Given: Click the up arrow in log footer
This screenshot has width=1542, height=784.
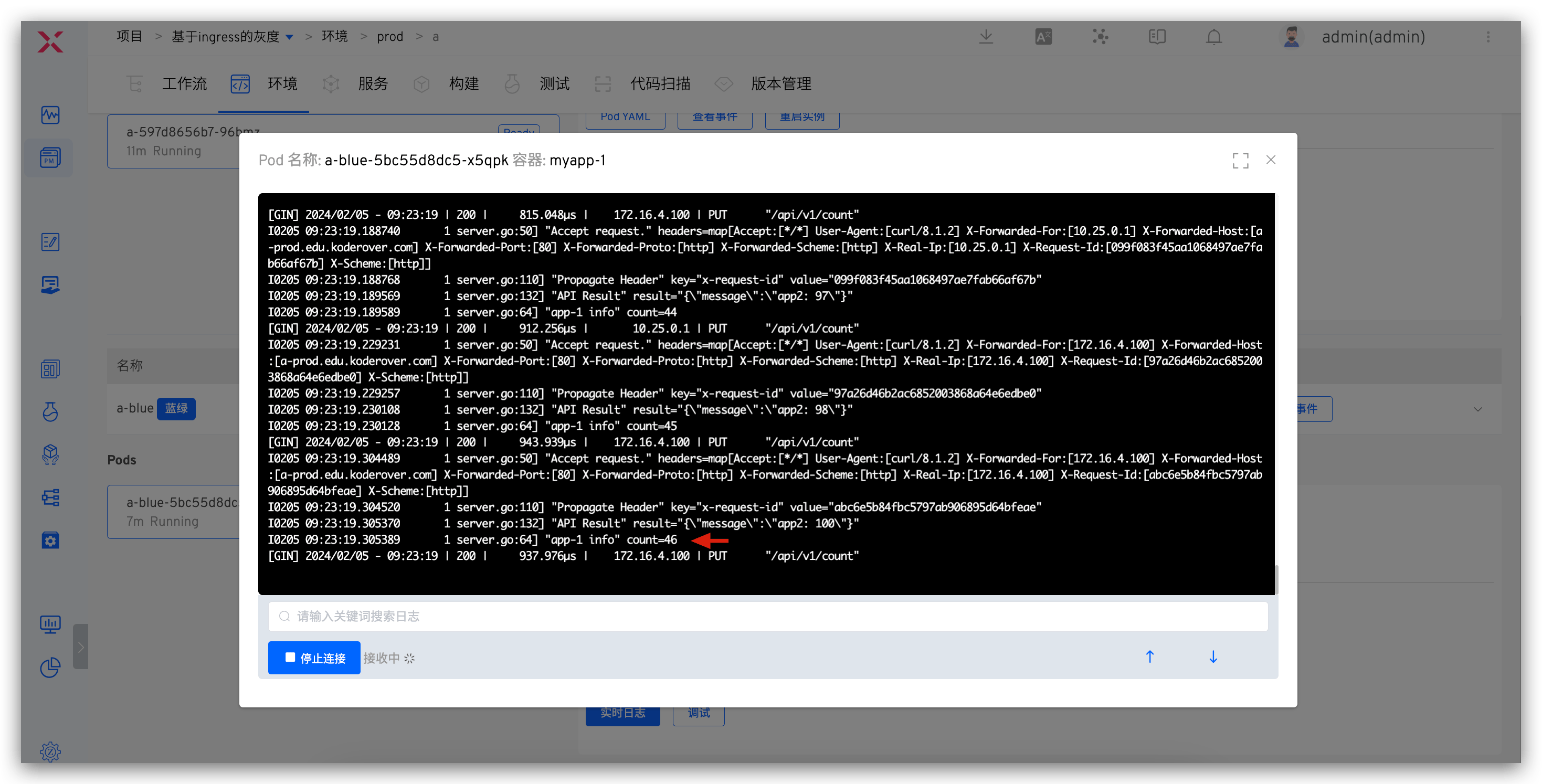Looking at the screenshot, I should coord(1149,657).
